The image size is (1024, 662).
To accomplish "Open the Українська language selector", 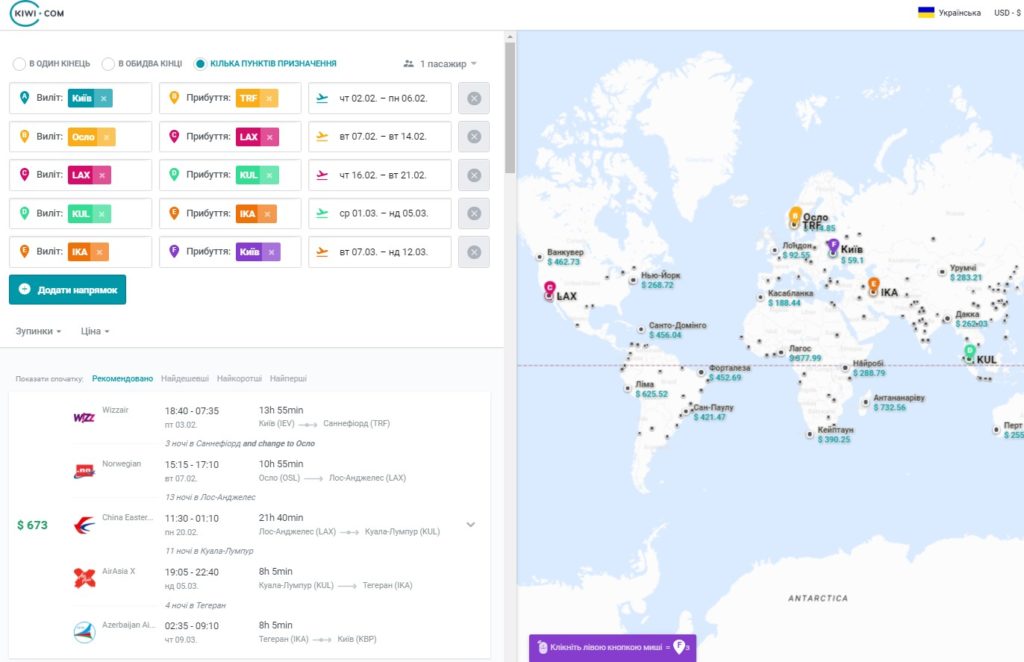I will point(949,12).
